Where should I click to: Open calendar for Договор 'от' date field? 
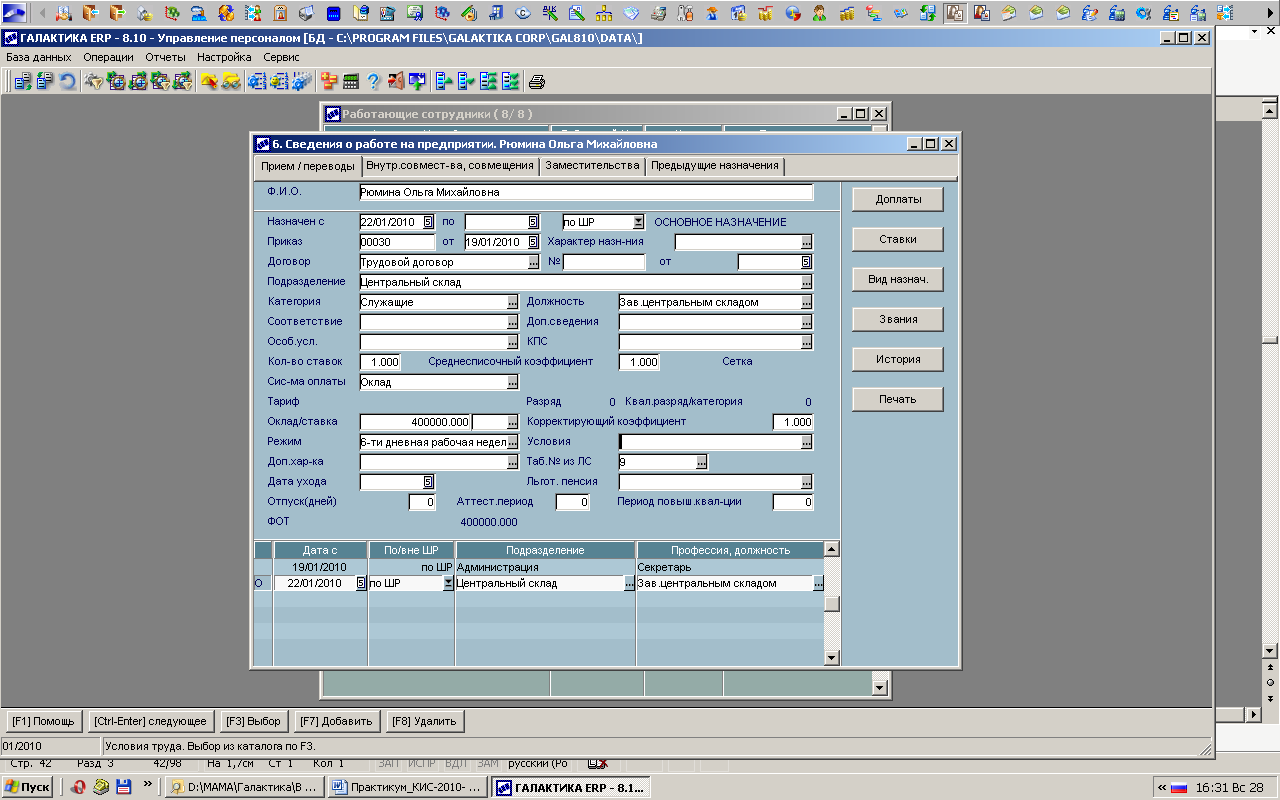tap(806, 262)
